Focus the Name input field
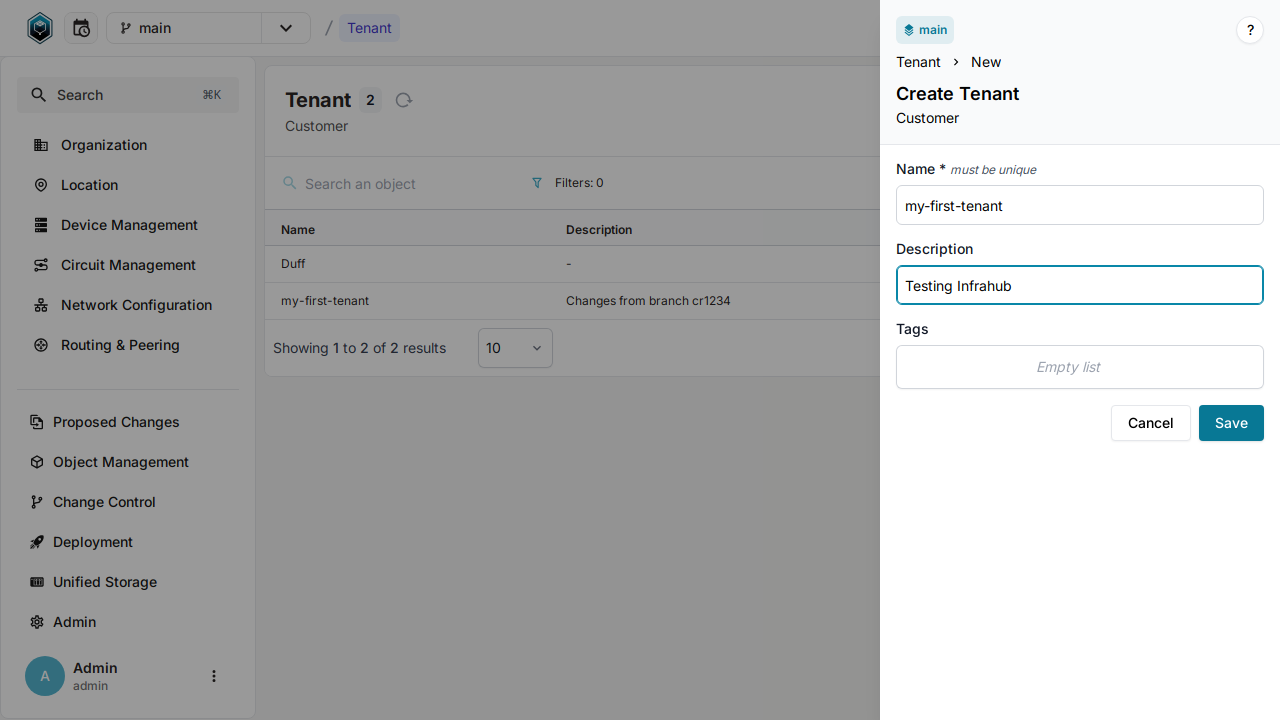The image size is (1280, 720). 1079,206
